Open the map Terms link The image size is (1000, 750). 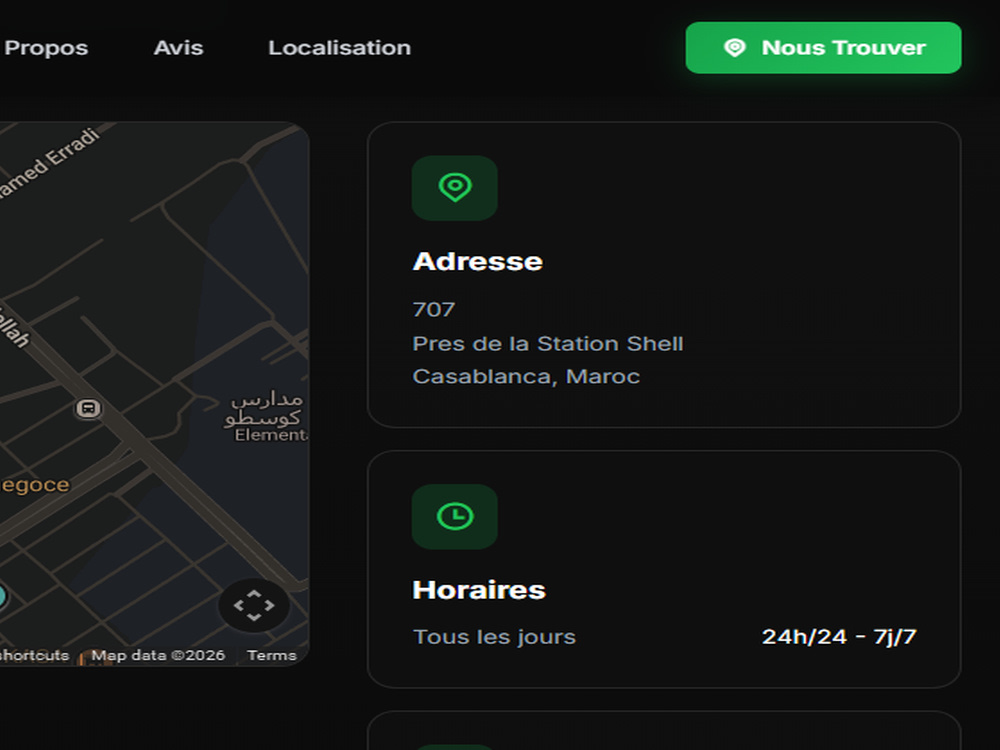272,655
